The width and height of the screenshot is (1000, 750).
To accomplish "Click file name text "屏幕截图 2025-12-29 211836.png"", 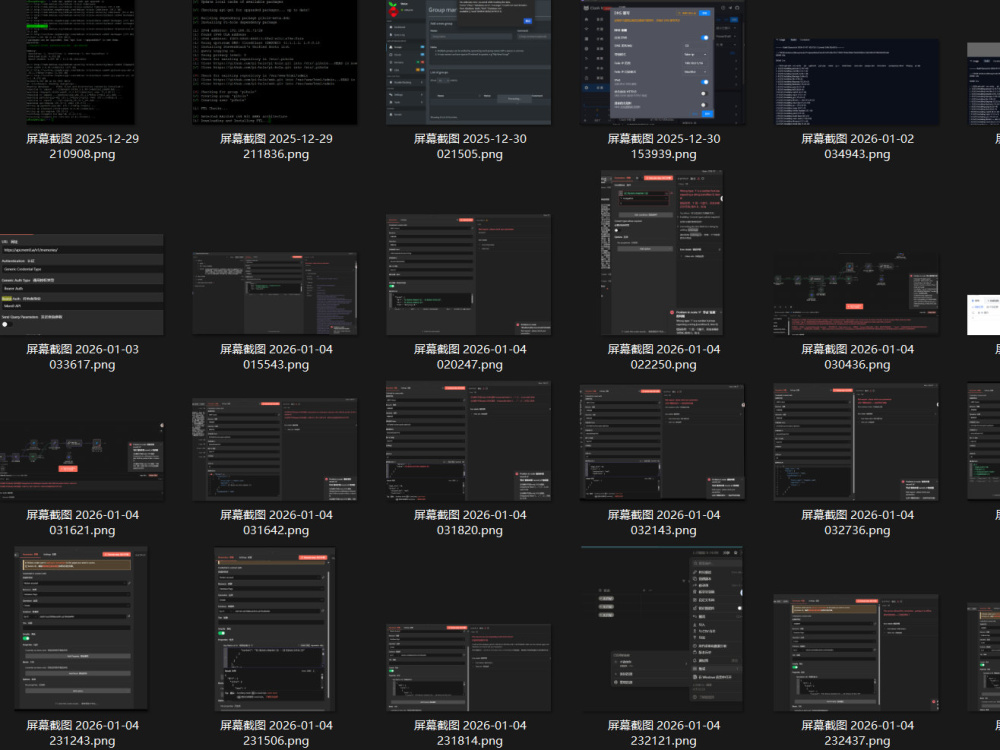I will point(276,146).
